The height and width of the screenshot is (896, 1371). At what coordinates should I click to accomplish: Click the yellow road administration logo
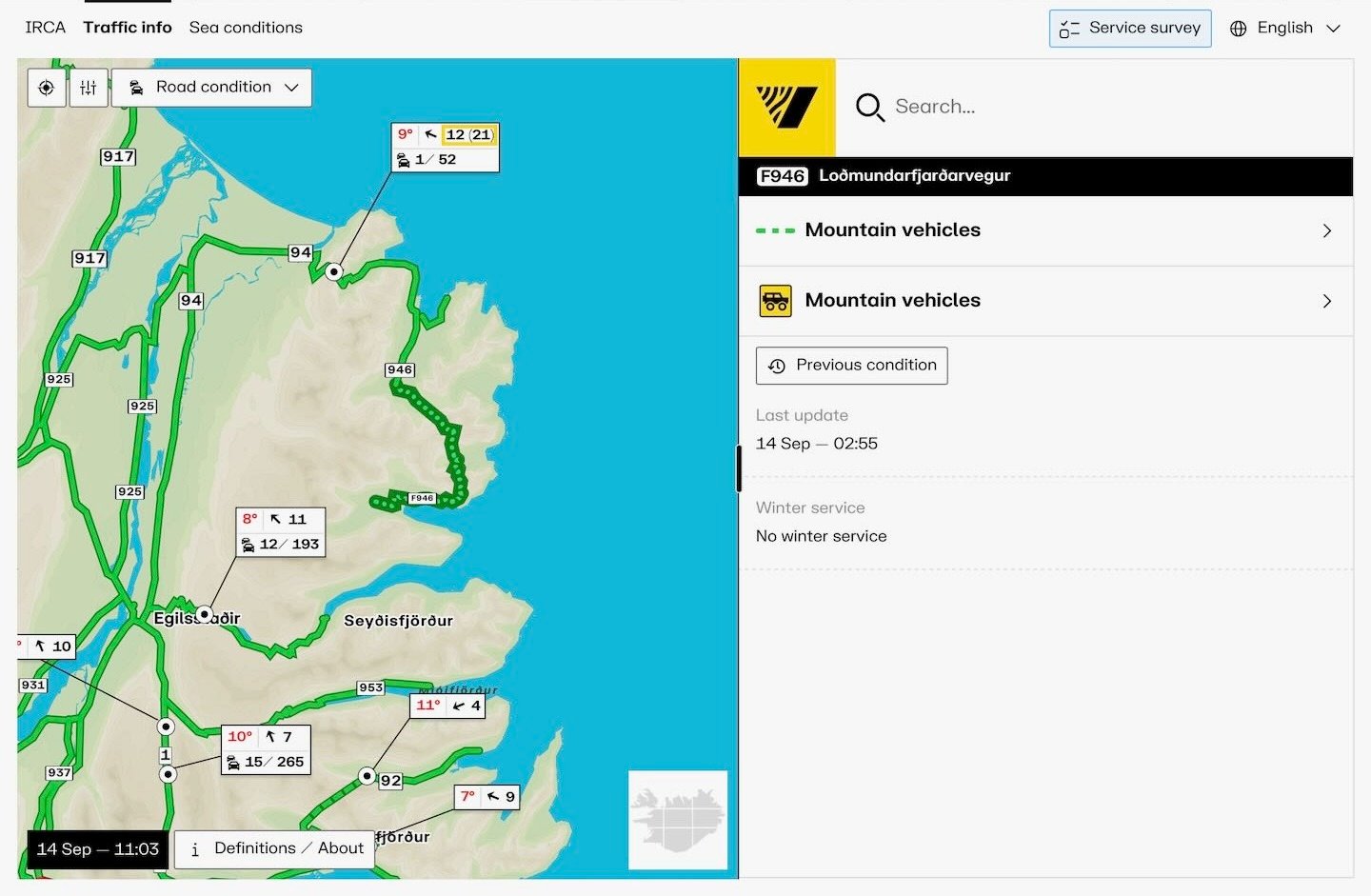(786, 107)
